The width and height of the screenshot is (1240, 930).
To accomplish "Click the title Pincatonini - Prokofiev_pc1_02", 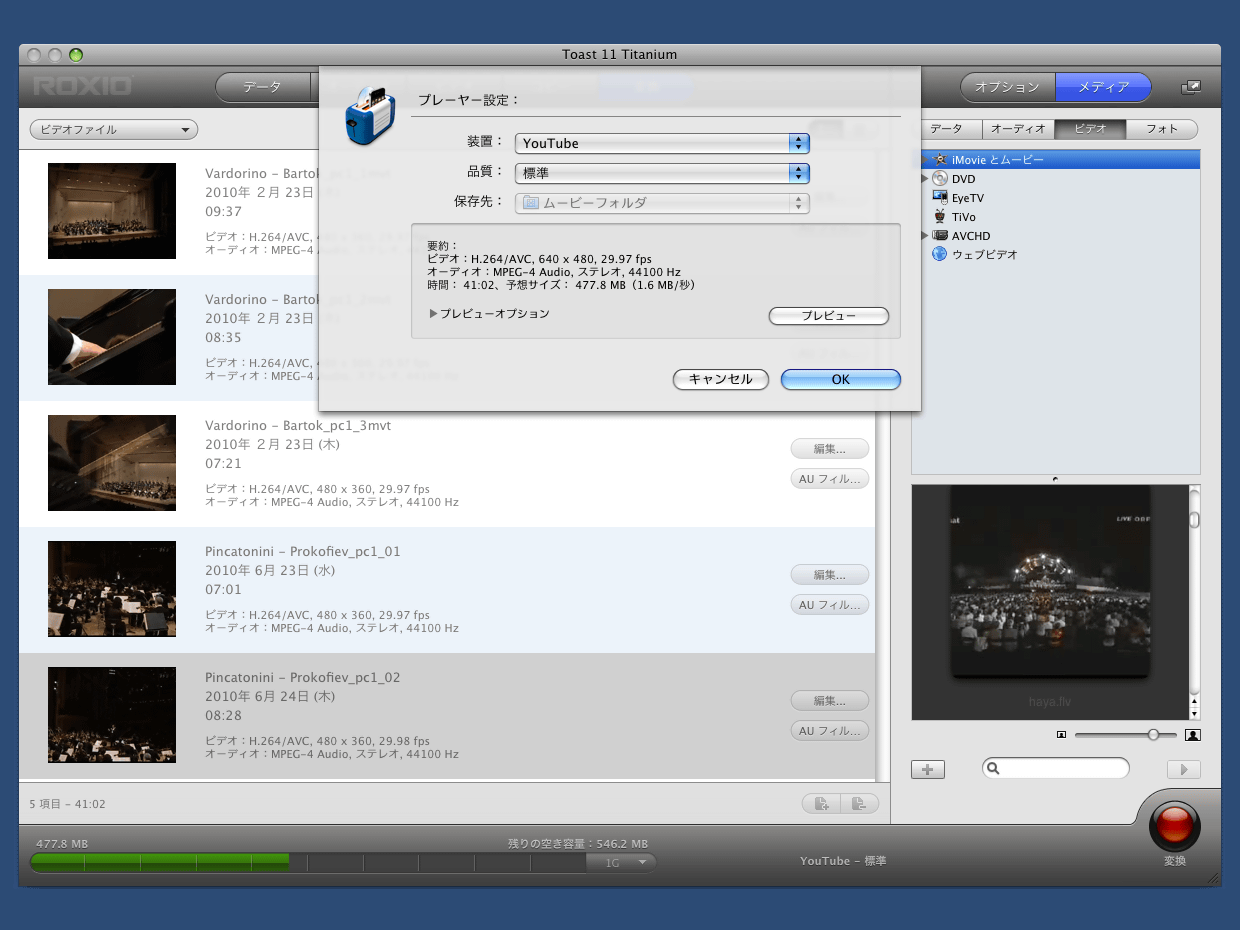I will pyautogui.click(x=303, y=678).
